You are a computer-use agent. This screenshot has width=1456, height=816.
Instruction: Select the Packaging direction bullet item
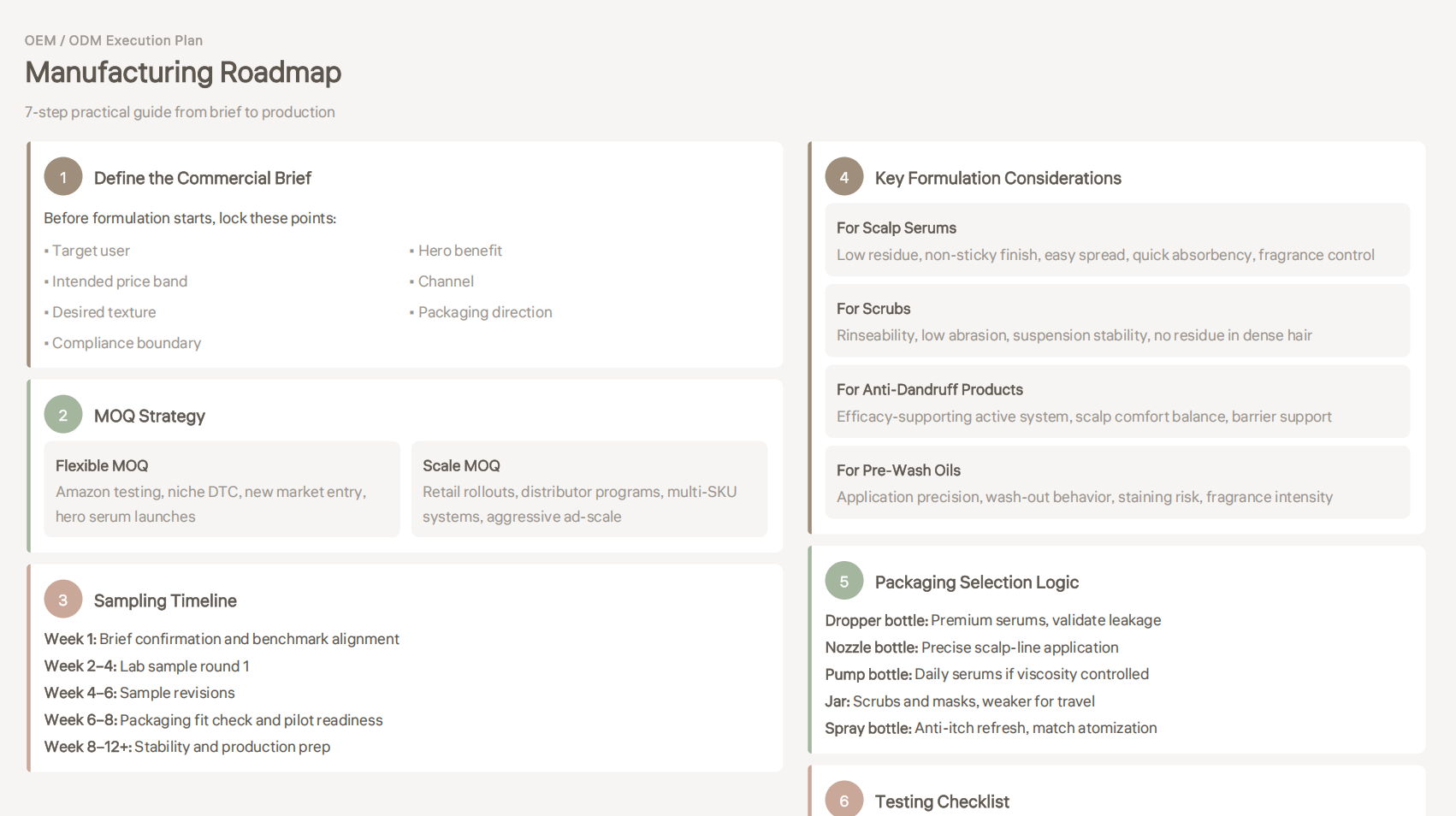pyautogui.click(x=484, y=312)
